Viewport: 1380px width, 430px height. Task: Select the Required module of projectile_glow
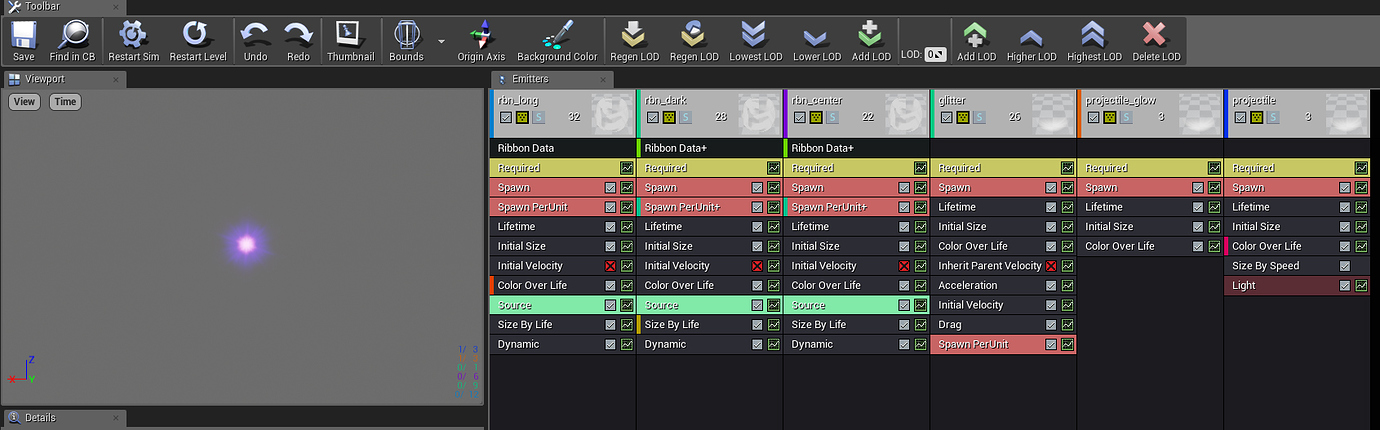click(1140, 168)
